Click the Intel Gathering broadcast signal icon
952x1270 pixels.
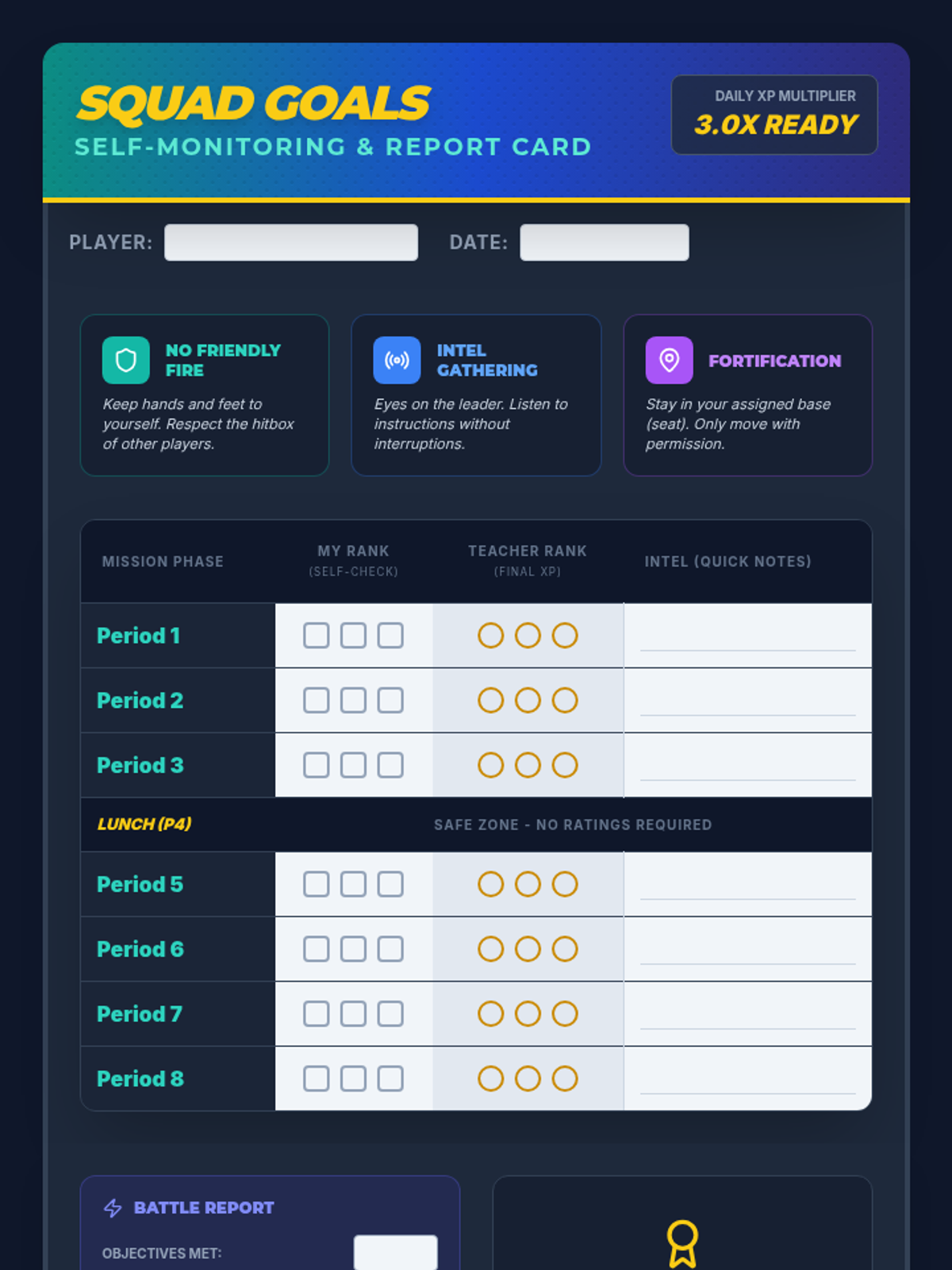point(397,360)
